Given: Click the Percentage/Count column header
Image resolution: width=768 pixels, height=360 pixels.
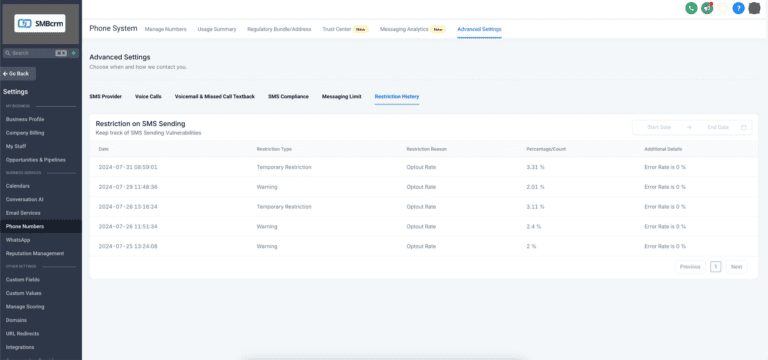Looking at the screenshot, I should click(x=546, y=149).
